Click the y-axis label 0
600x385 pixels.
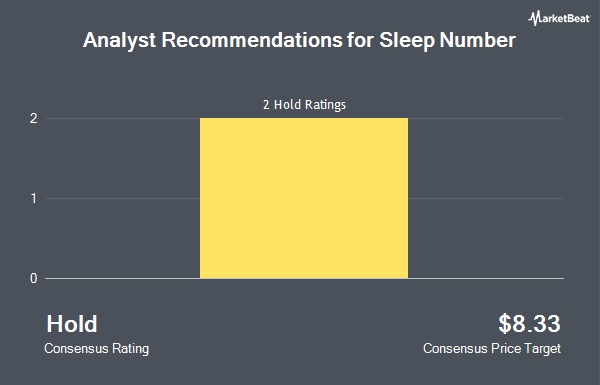[34, 279]
